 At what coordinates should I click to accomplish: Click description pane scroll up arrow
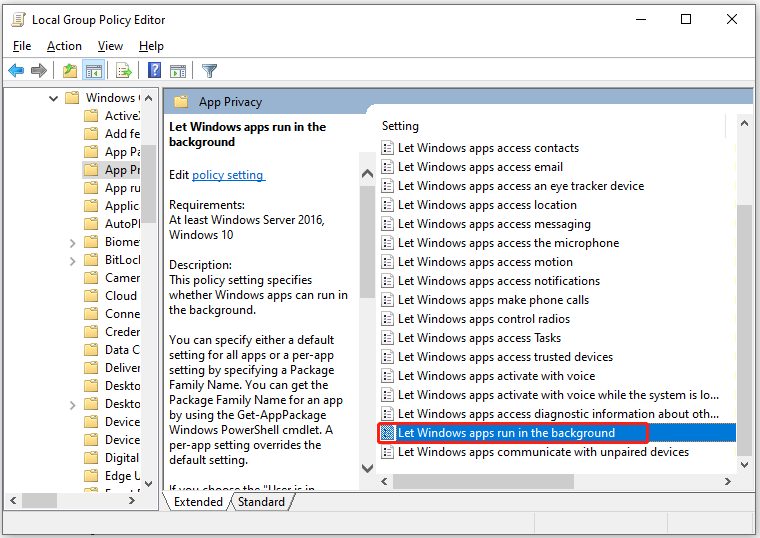tap(367, 174)
